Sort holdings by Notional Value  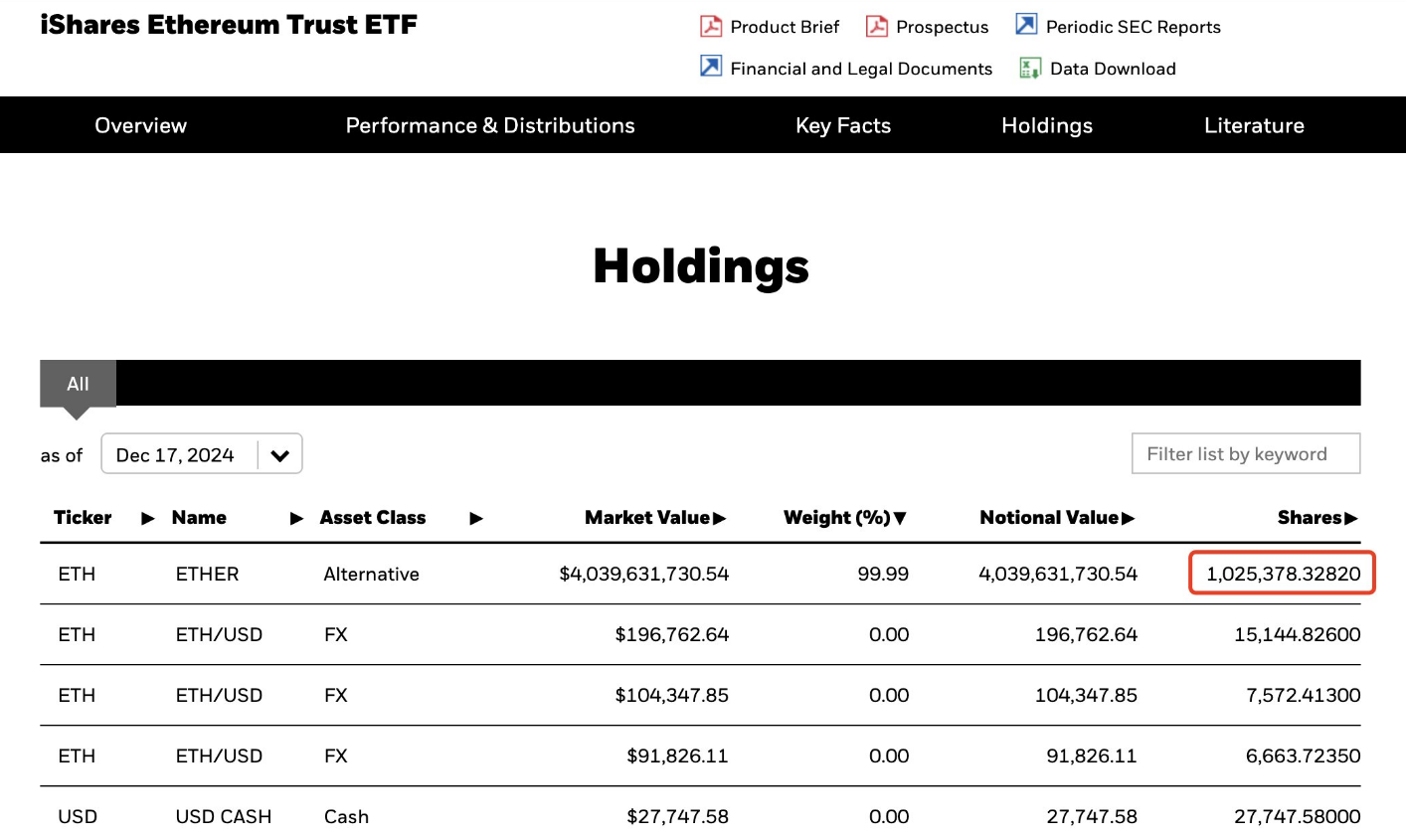click(x=1056, y=518)
